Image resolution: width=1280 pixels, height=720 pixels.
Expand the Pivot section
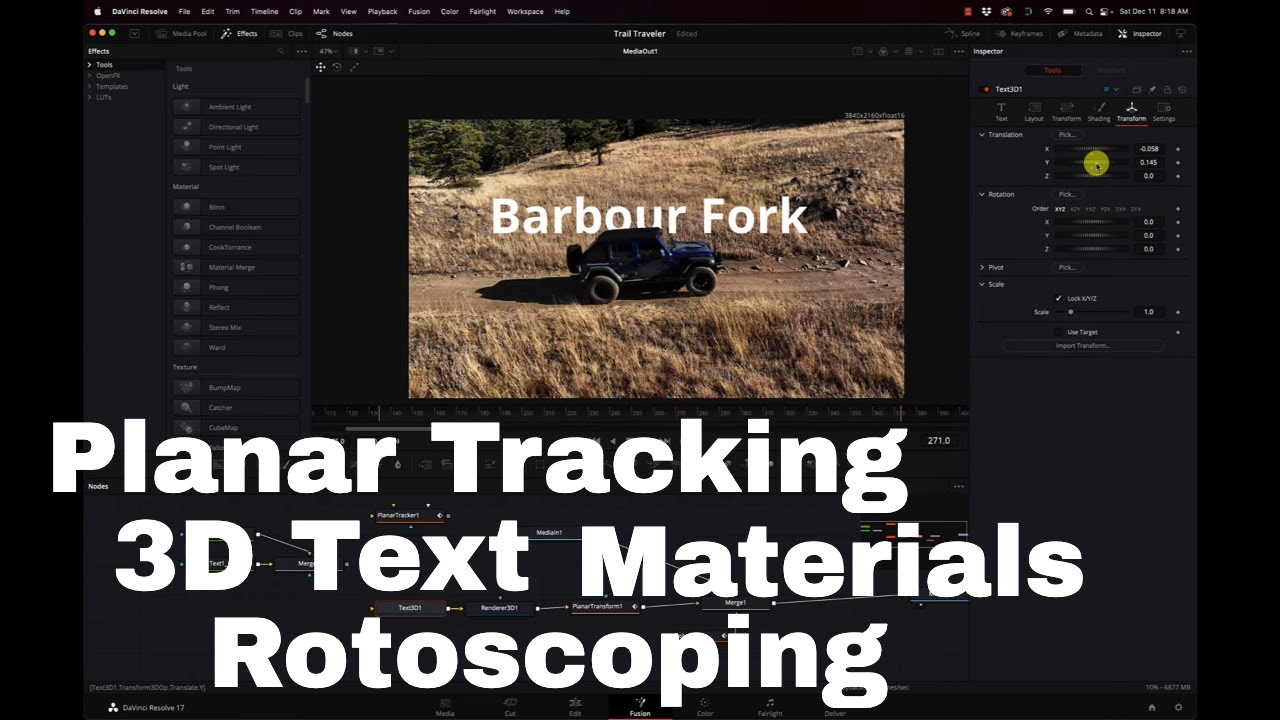[982, 267]
